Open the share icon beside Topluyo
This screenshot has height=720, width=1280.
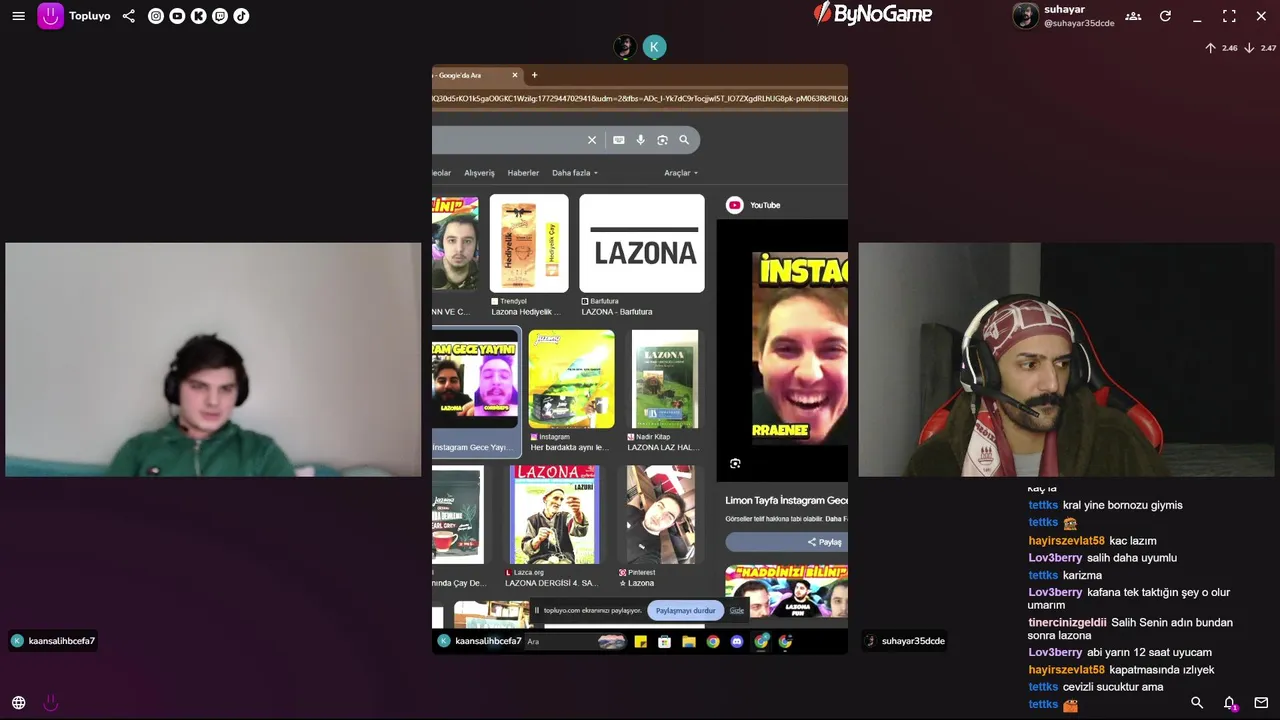pyautogui.click(x=128, y=16)
